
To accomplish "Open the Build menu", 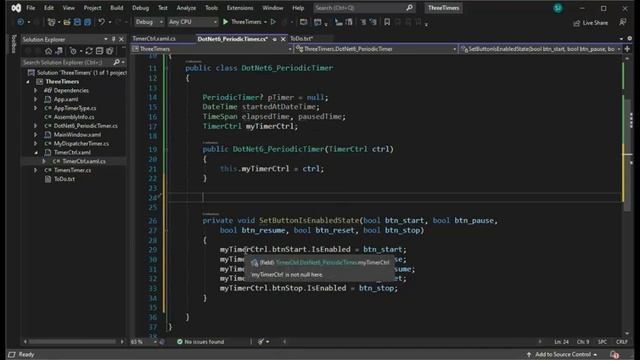I will coord(117,8).
